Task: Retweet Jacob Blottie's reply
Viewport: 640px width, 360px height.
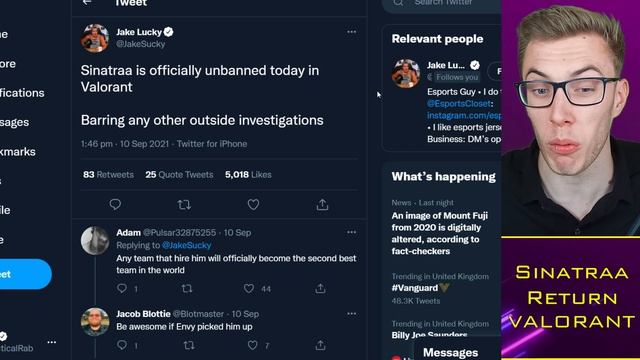Action: coord(189,345)
